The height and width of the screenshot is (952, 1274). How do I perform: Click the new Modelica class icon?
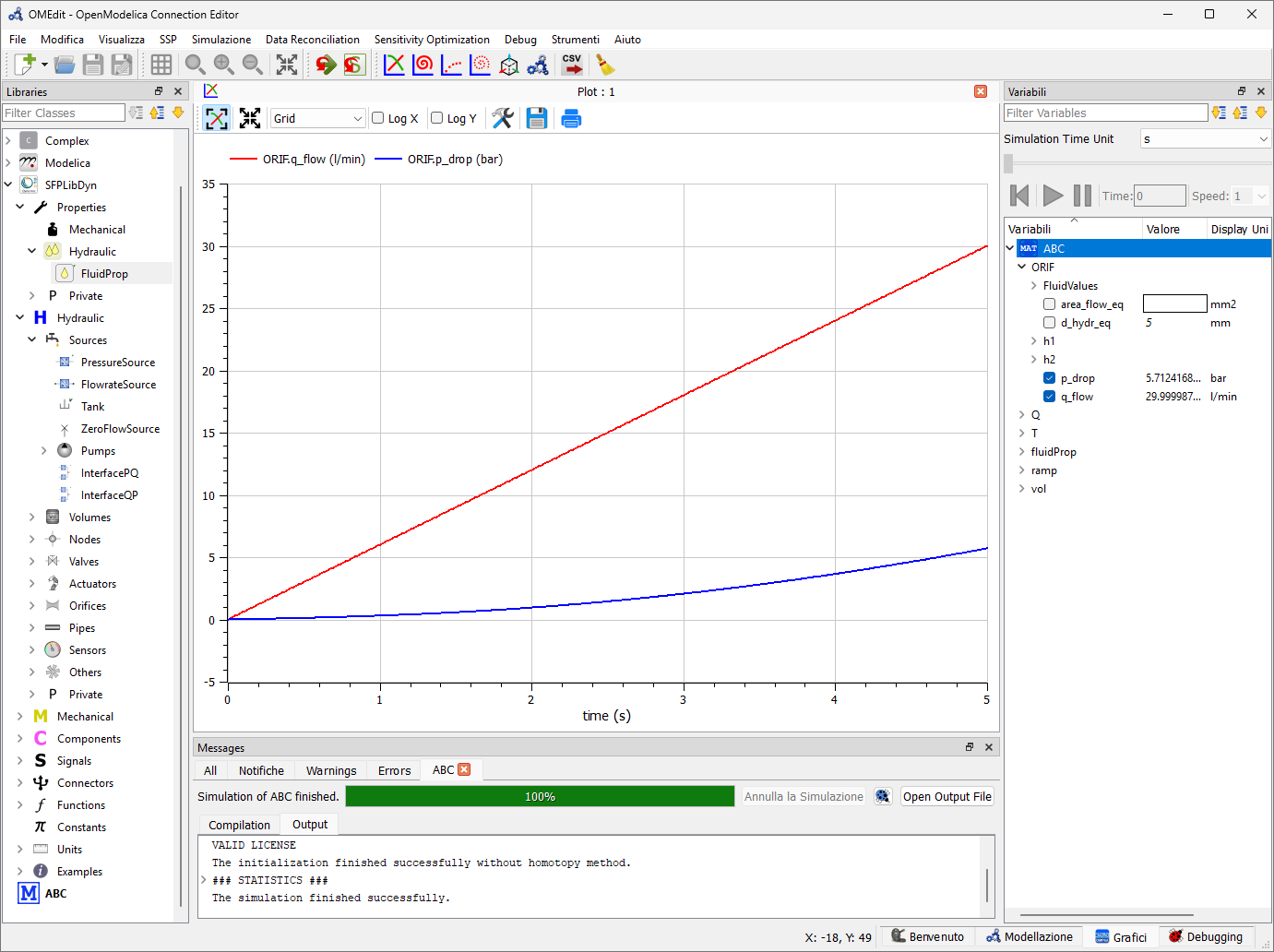click(x=25, y=65)
